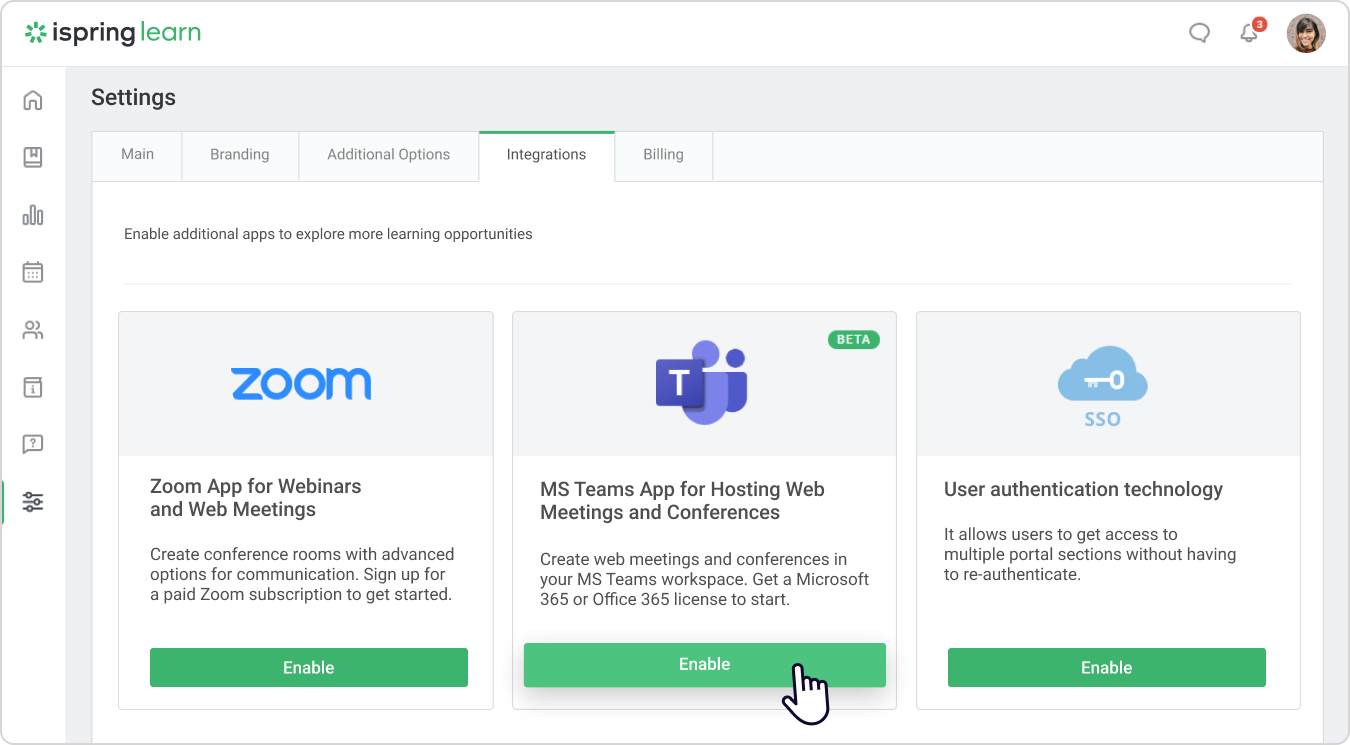Open the Users sidebar icon
This screenshot has width=1350, height=745.
[33, 330]
